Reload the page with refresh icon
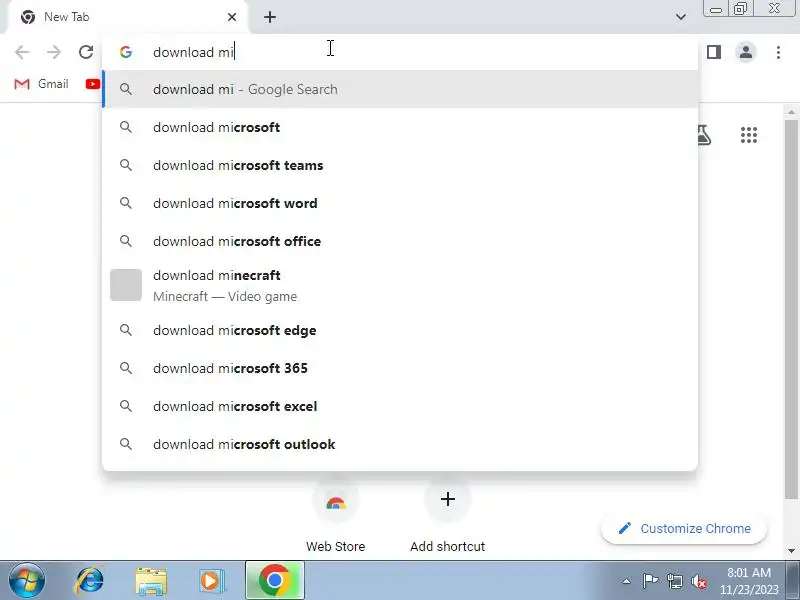This screenshot has width=800, height=600. pos(86,52)
